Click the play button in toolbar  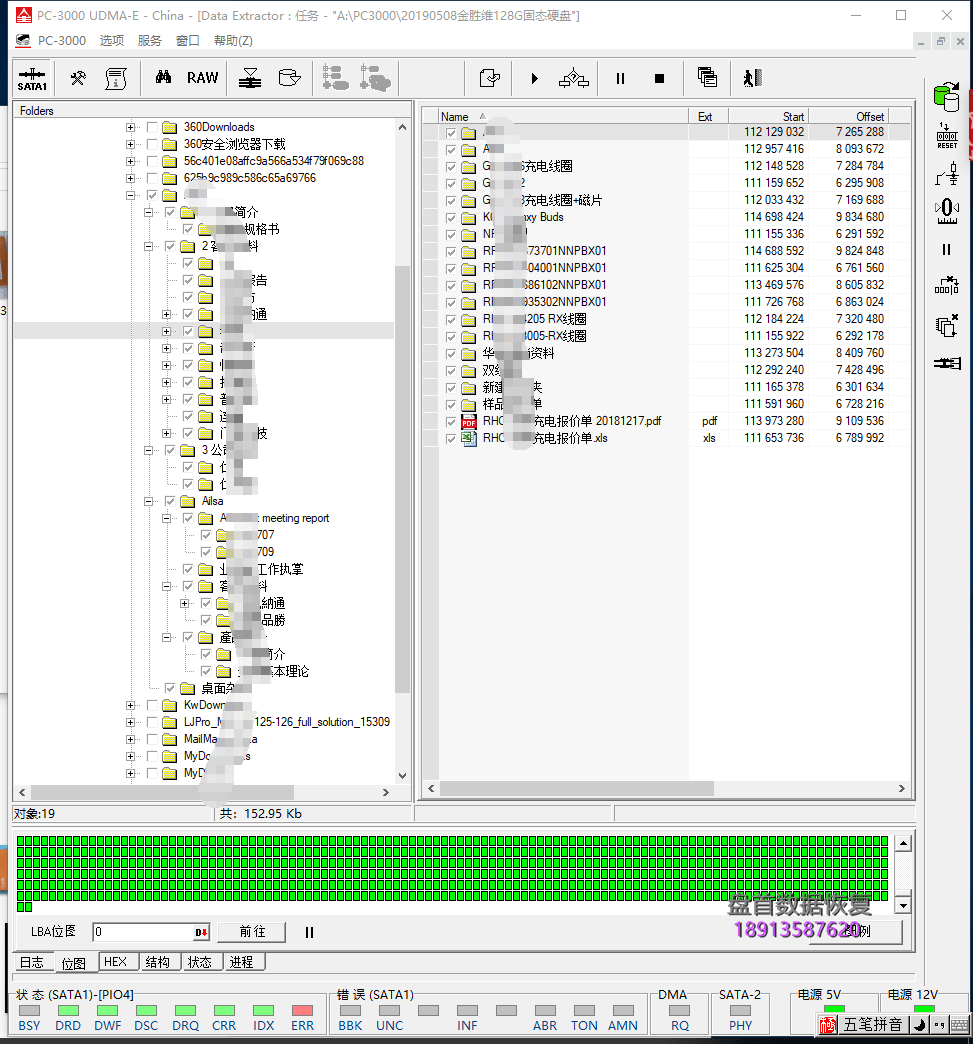tap(534, 79)
